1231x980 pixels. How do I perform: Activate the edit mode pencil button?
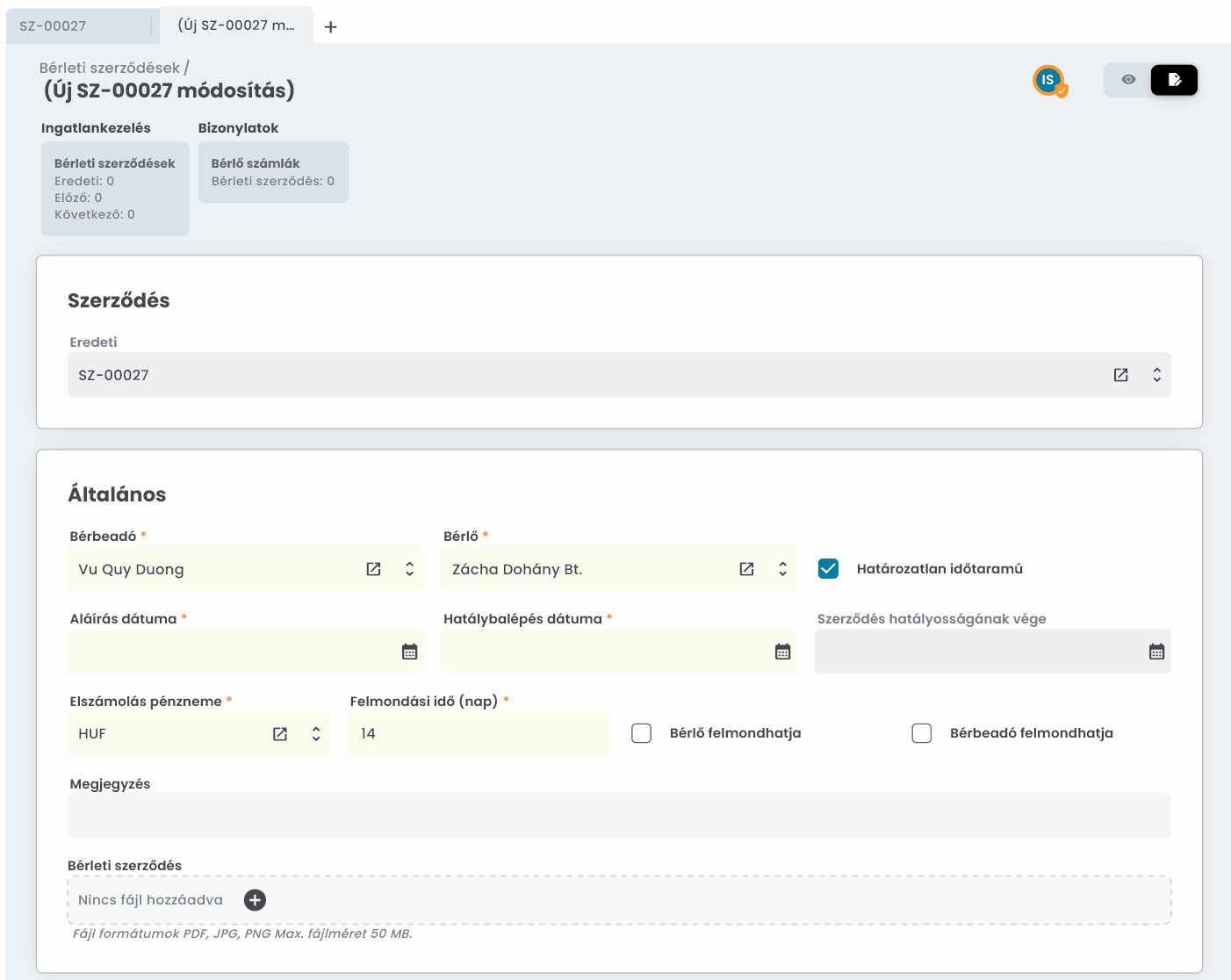pyautogui.click(x=1175, y=80)
